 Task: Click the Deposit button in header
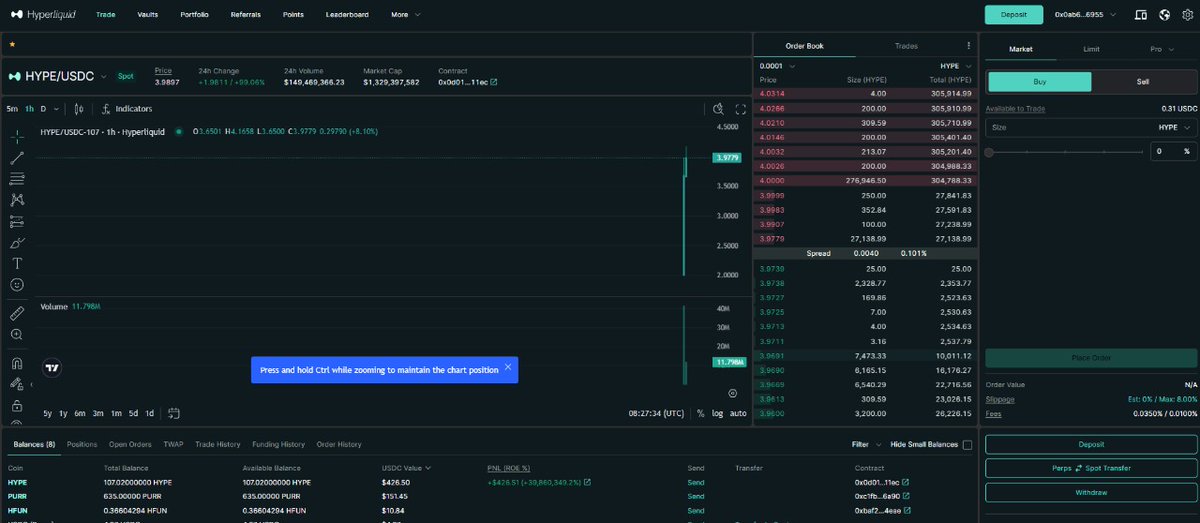click(1013, 15)
